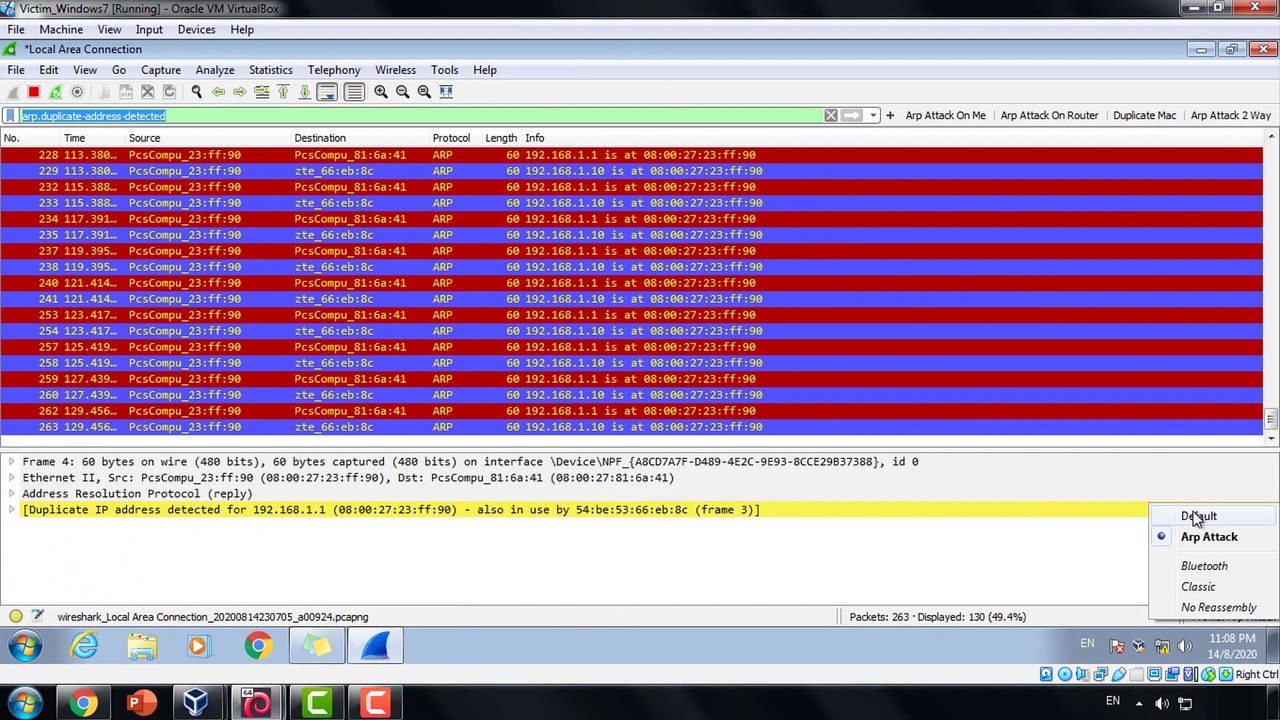The height and width of the screenshot is (720, 1280).
Task: Select the Bluetooth profile
Action: (x=1204, y=566)
